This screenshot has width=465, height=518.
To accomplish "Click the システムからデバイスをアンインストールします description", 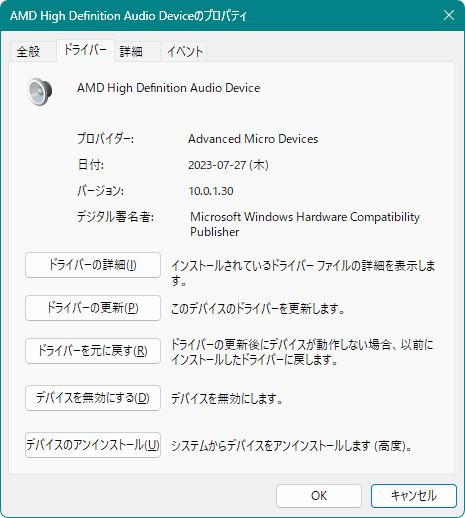I will click(292, 446).
